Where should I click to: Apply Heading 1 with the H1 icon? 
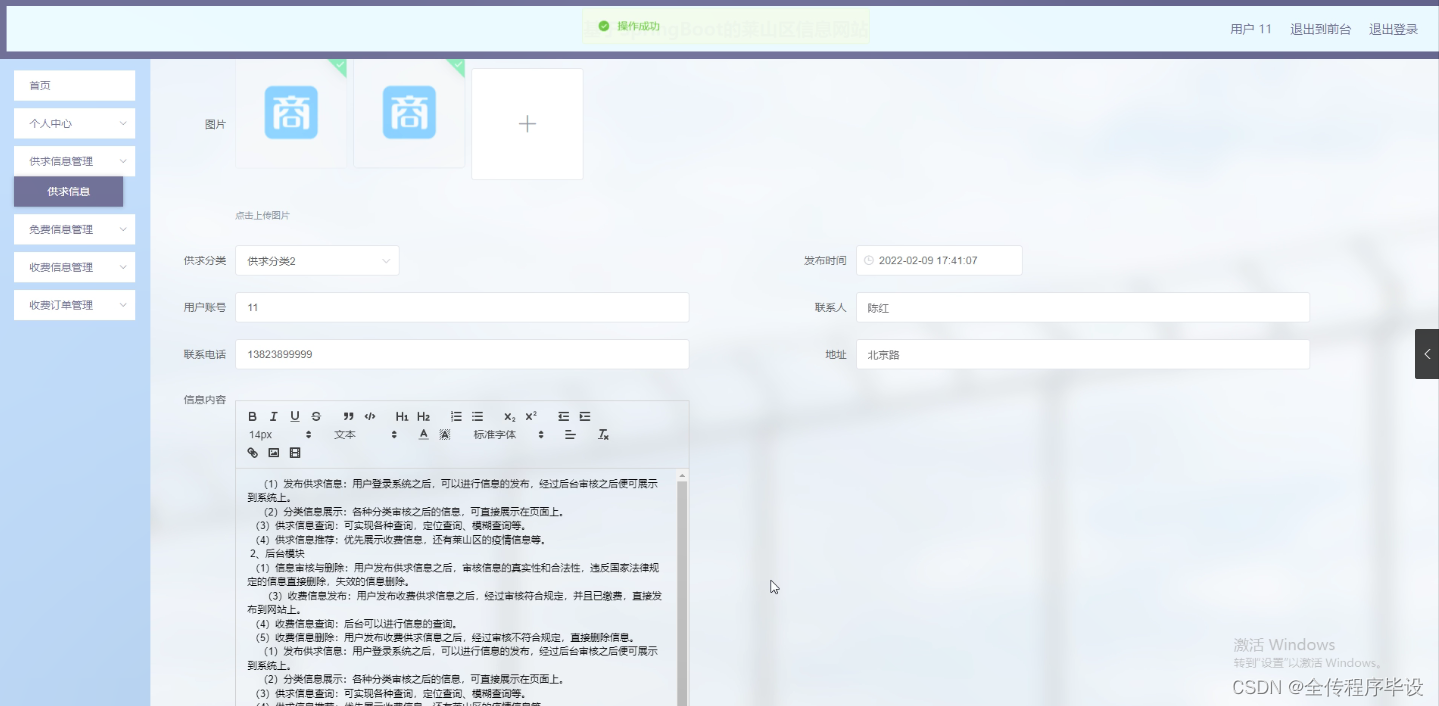pos(402,417)
